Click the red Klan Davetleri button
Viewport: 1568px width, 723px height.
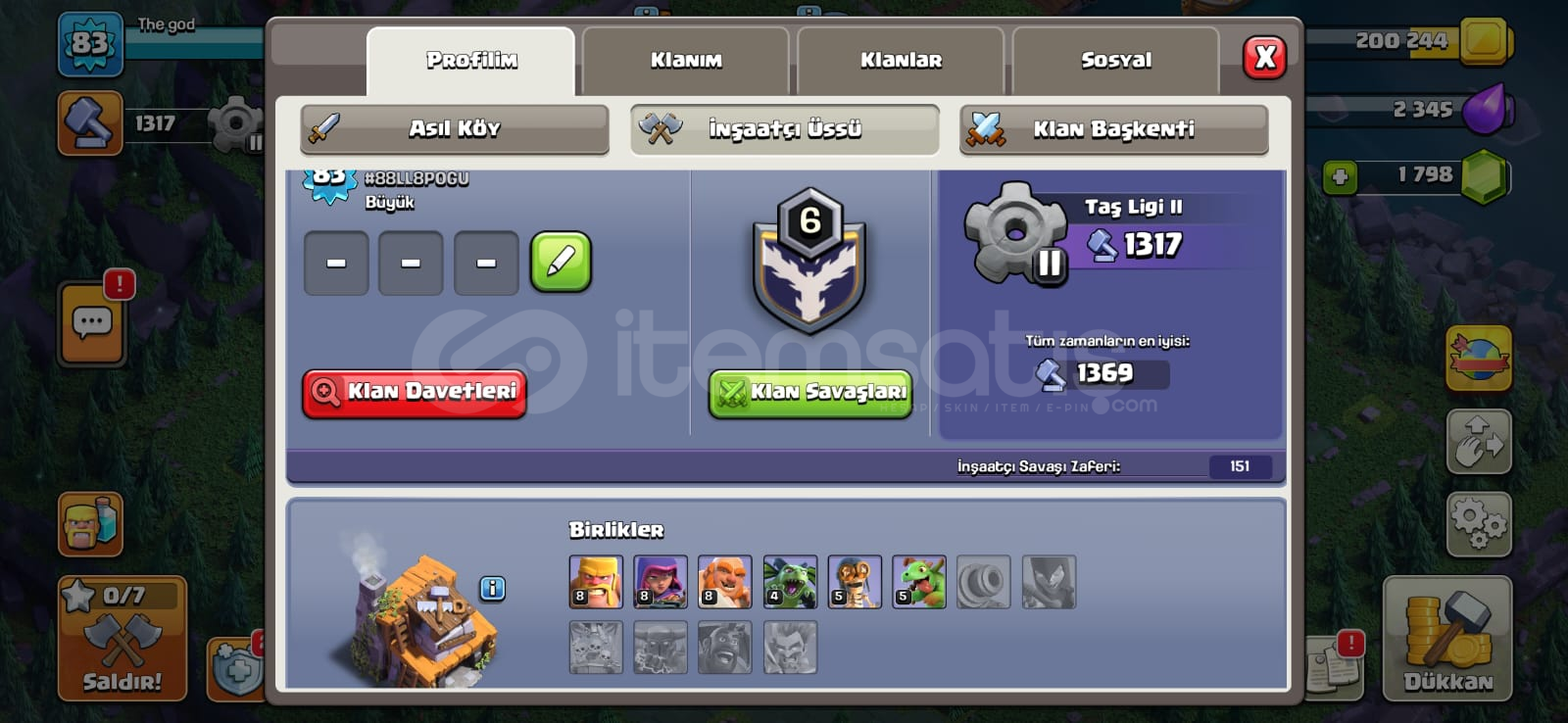(x=415, y=393)
